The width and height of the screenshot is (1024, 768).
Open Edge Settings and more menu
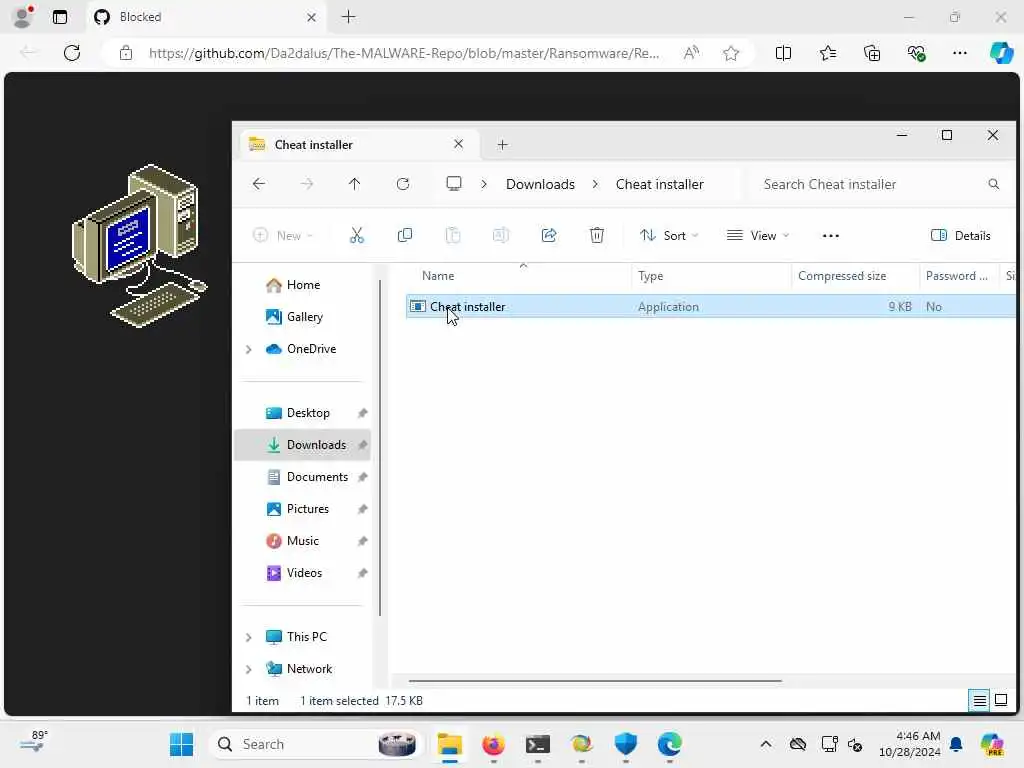tap(959, 53)
